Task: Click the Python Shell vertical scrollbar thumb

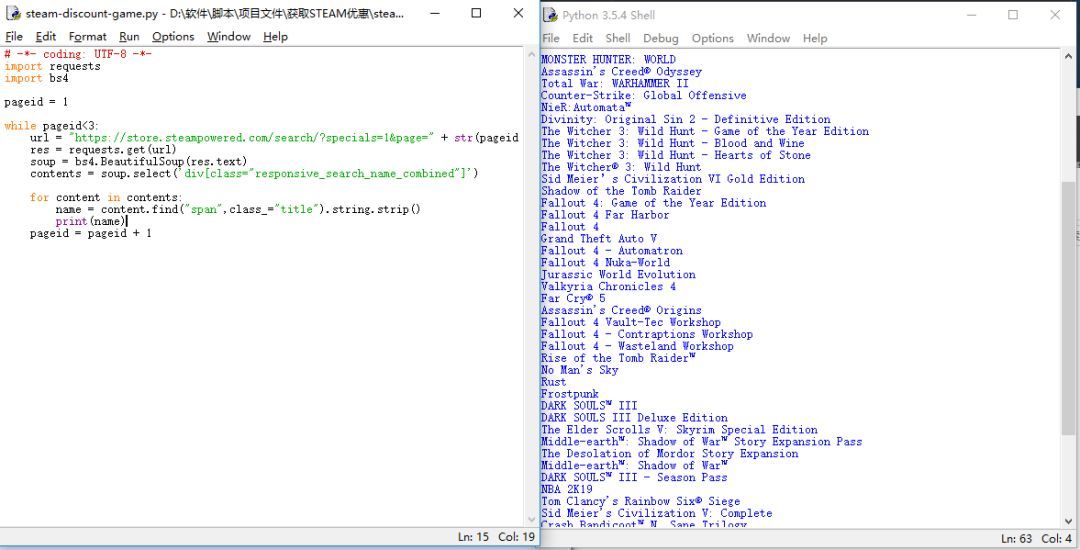Action: pos(1068,310)
